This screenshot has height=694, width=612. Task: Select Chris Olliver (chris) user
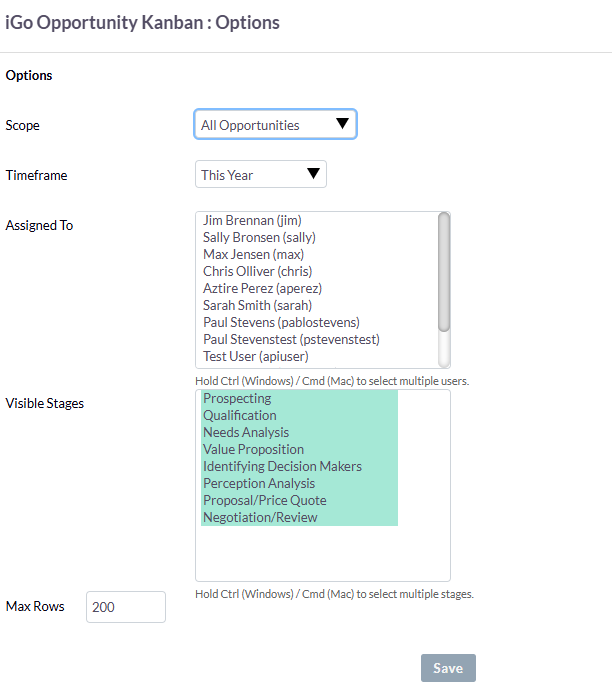[257, 271]
